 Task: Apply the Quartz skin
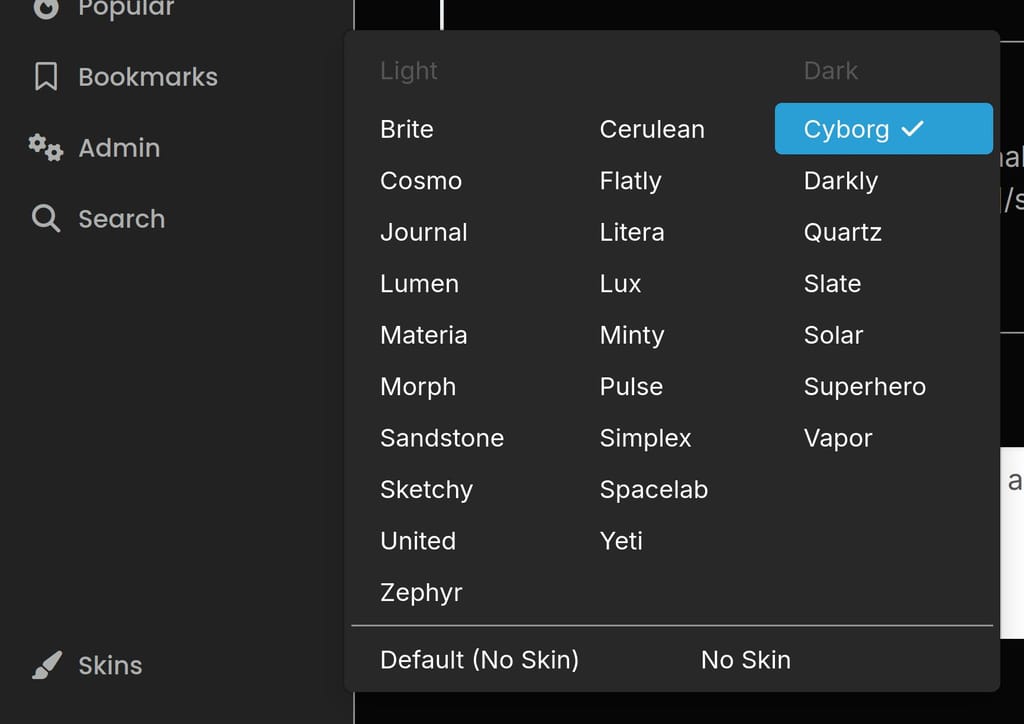coord(842,232)
